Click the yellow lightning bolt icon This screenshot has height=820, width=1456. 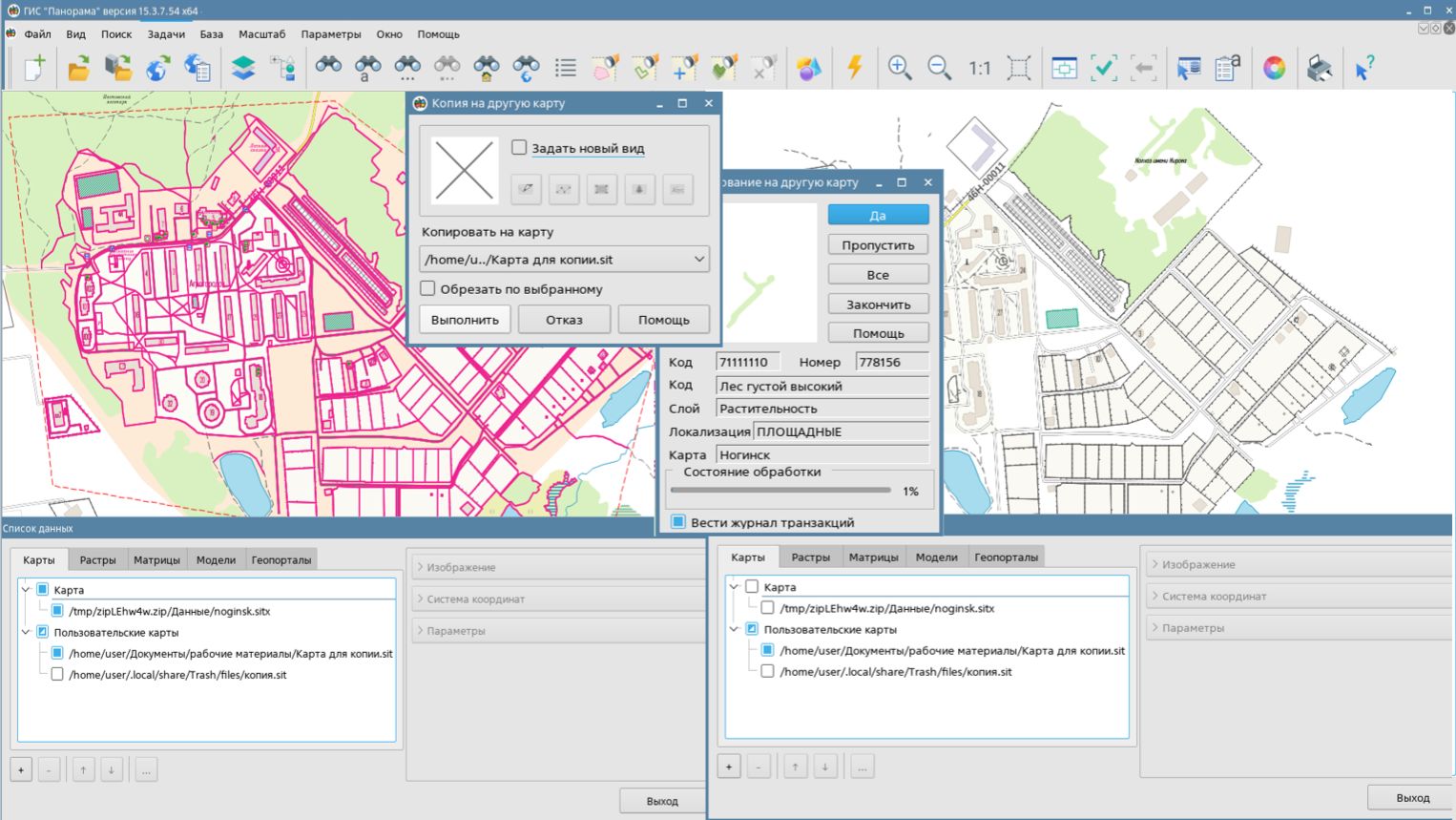[x=854, y=68]
